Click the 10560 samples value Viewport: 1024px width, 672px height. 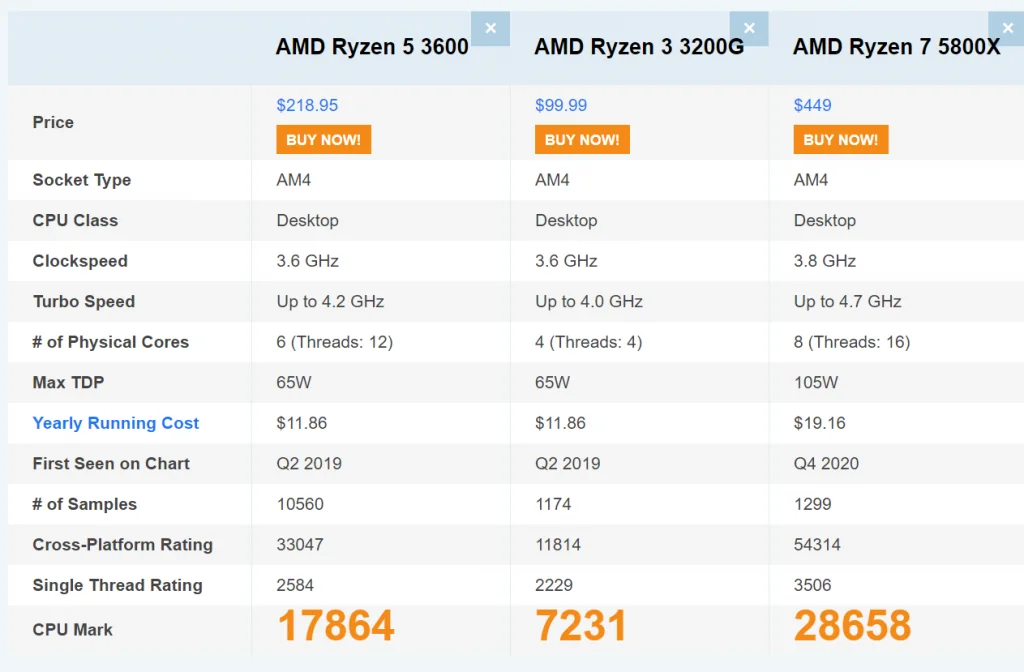click(x=300, y=504)
